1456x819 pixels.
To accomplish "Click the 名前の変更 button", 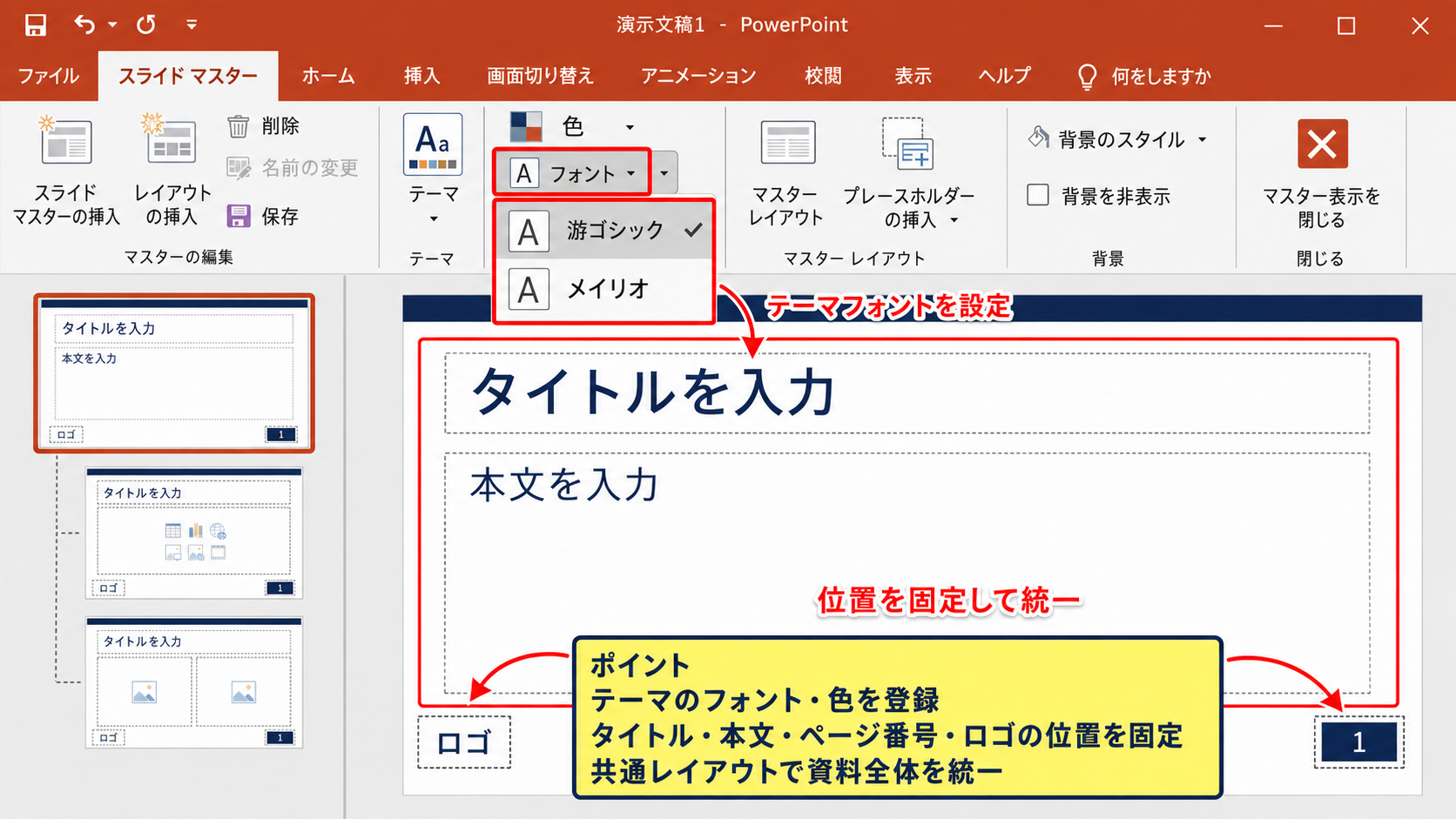I will pyautogui.click(x=293, y=167).
